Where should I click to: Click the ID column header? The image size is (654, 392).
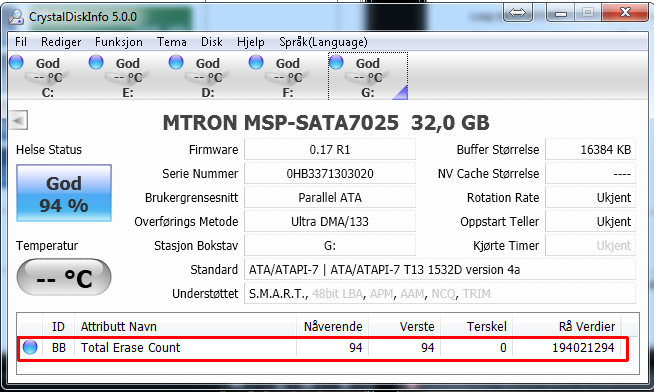(58, 326)
